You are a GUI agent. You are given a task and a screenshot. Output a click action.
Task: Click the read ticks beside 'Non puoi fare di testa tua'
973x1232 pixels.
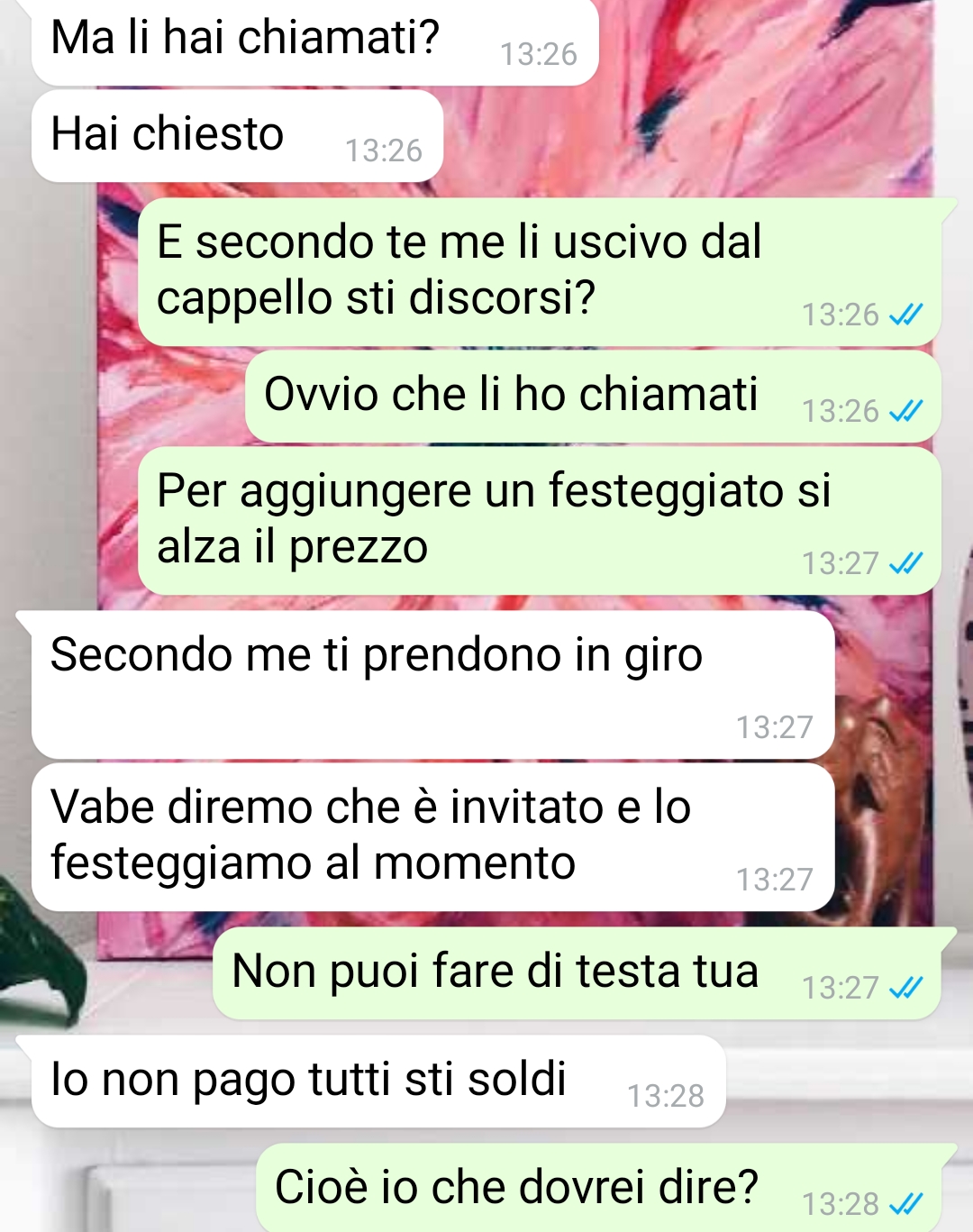click(905, 988)
